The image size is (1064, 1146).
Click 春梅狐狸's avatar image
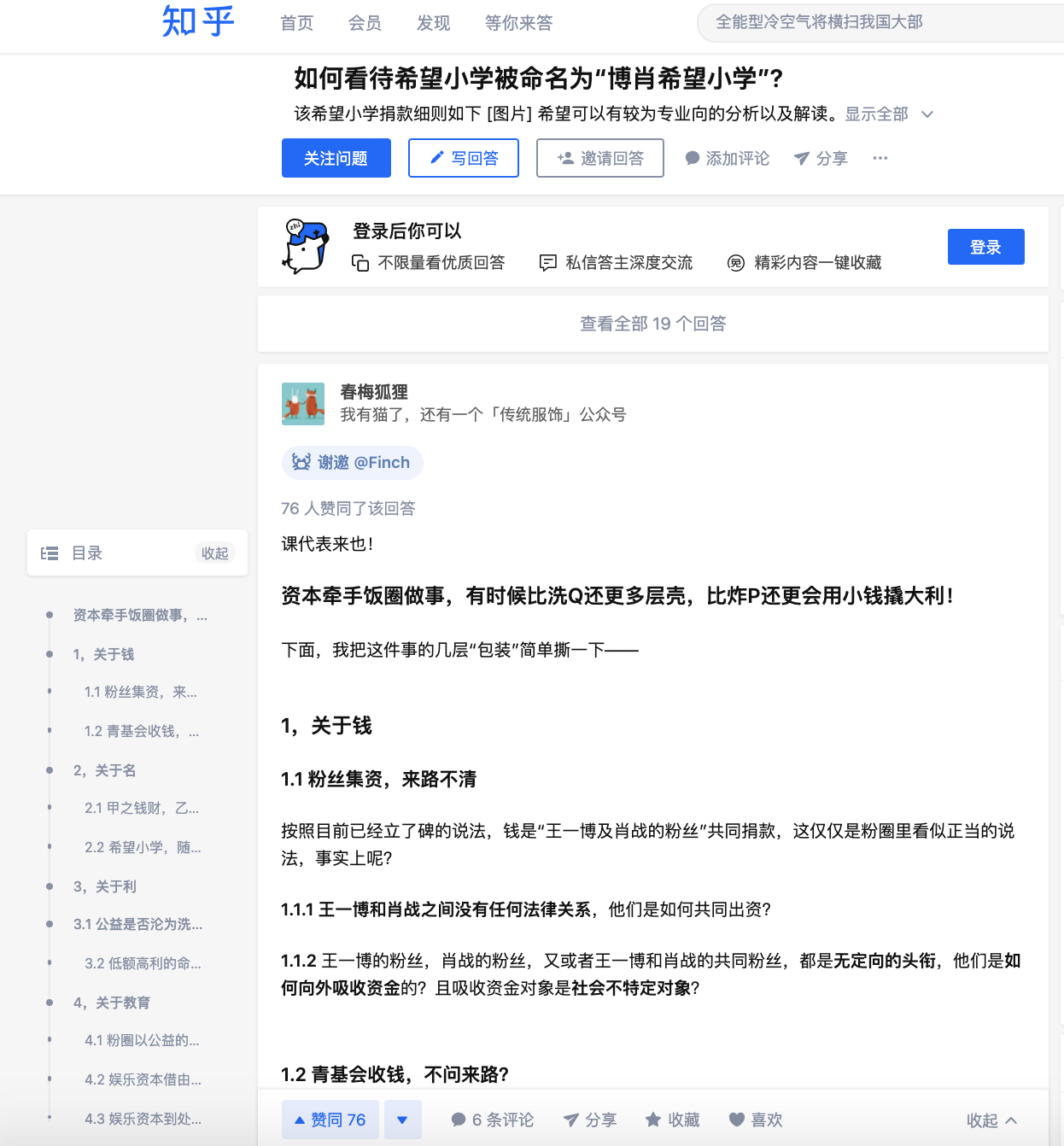(x=303, y=404)
